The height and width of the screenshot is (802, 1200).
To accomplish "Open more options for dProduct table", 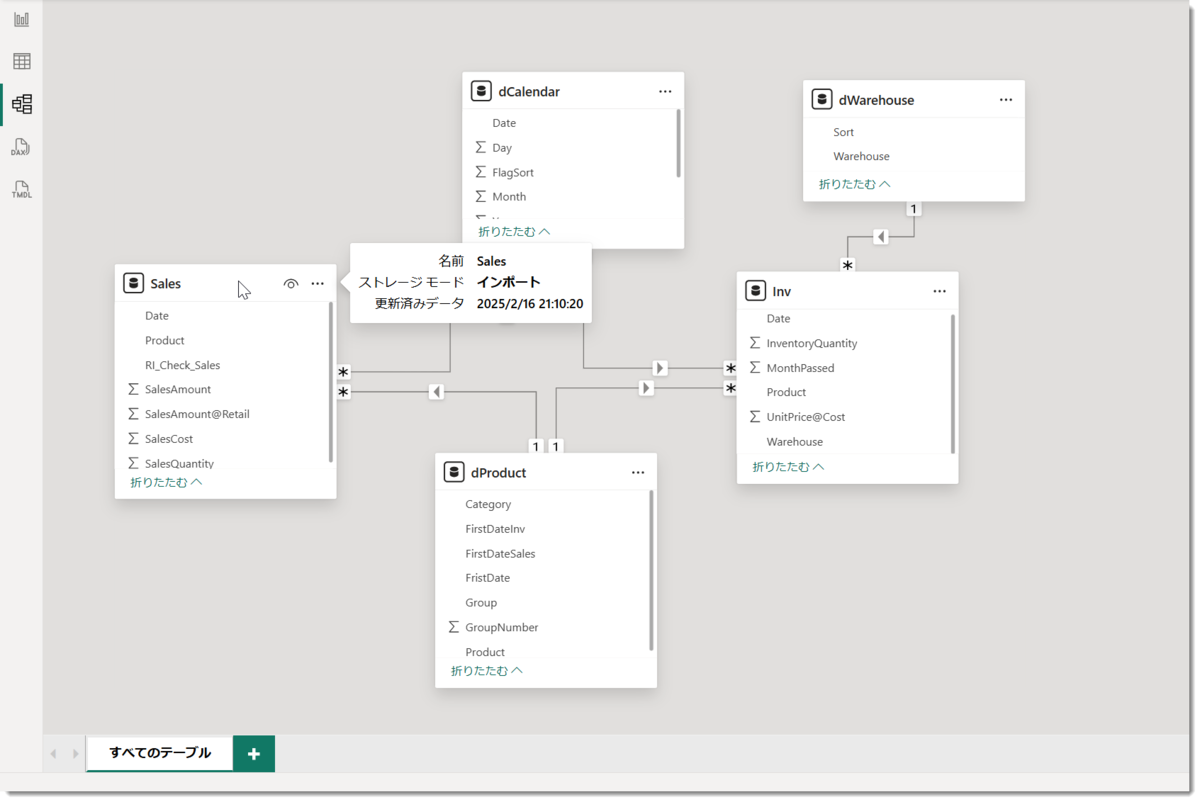I will [x=638, y=472].
